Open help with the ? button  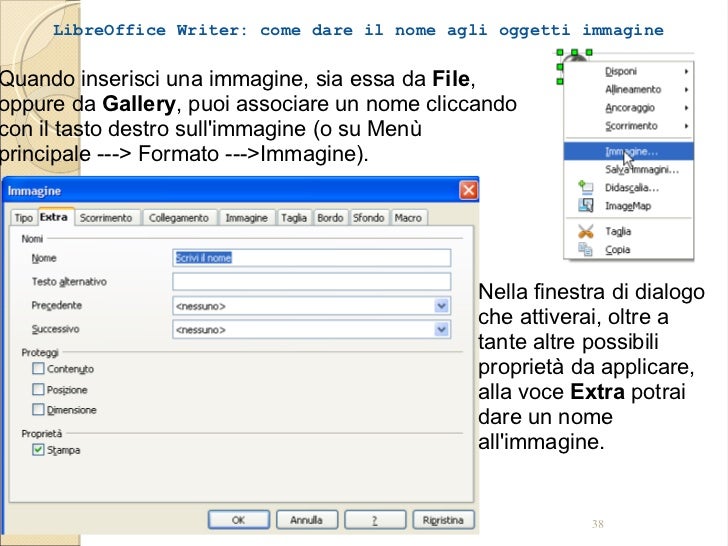click(x=375, y=520)
